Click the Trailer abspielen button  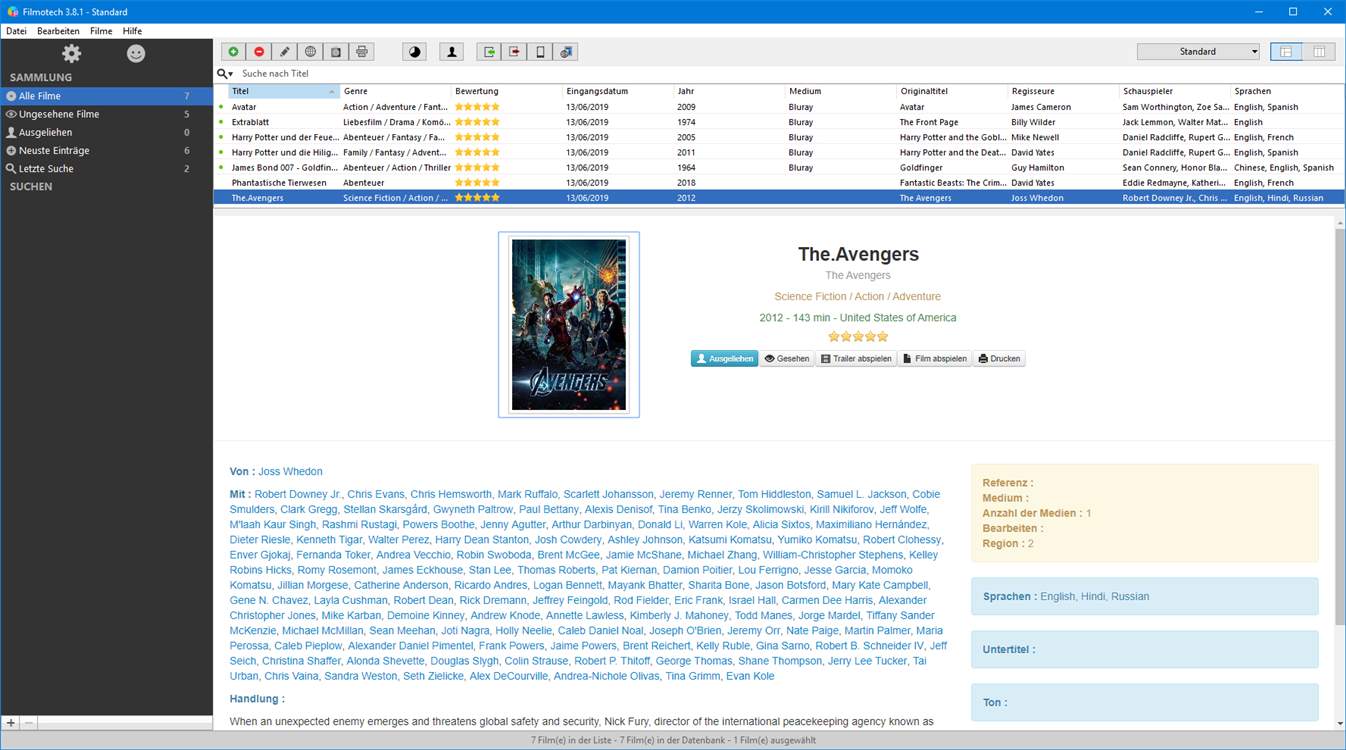coord(856,359)
